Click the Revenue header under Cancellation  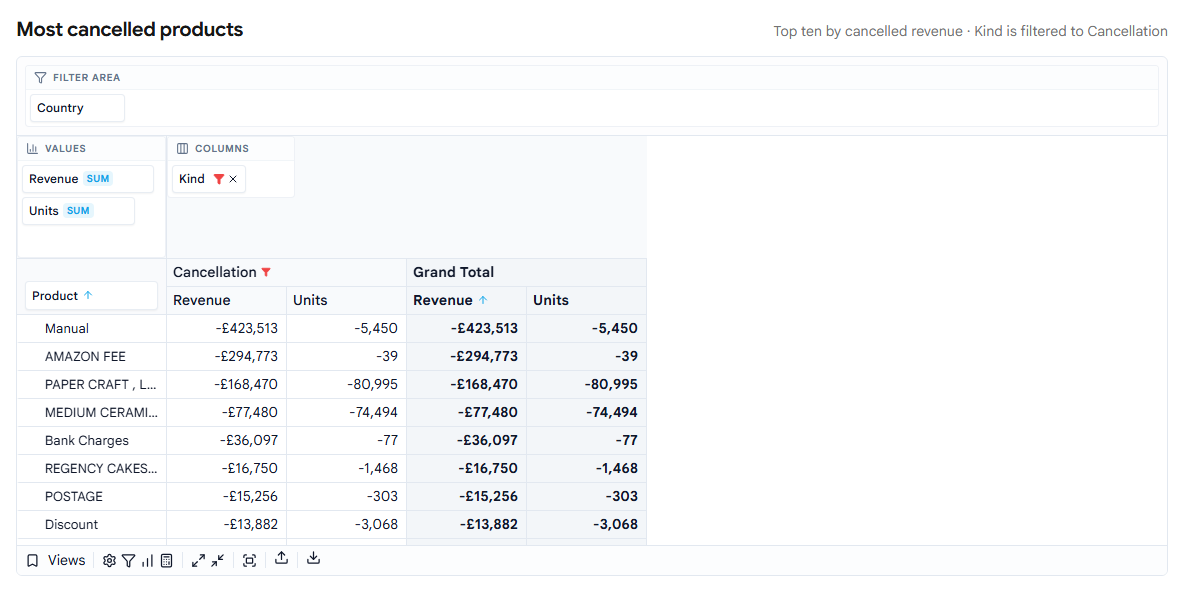click(227, 301)
